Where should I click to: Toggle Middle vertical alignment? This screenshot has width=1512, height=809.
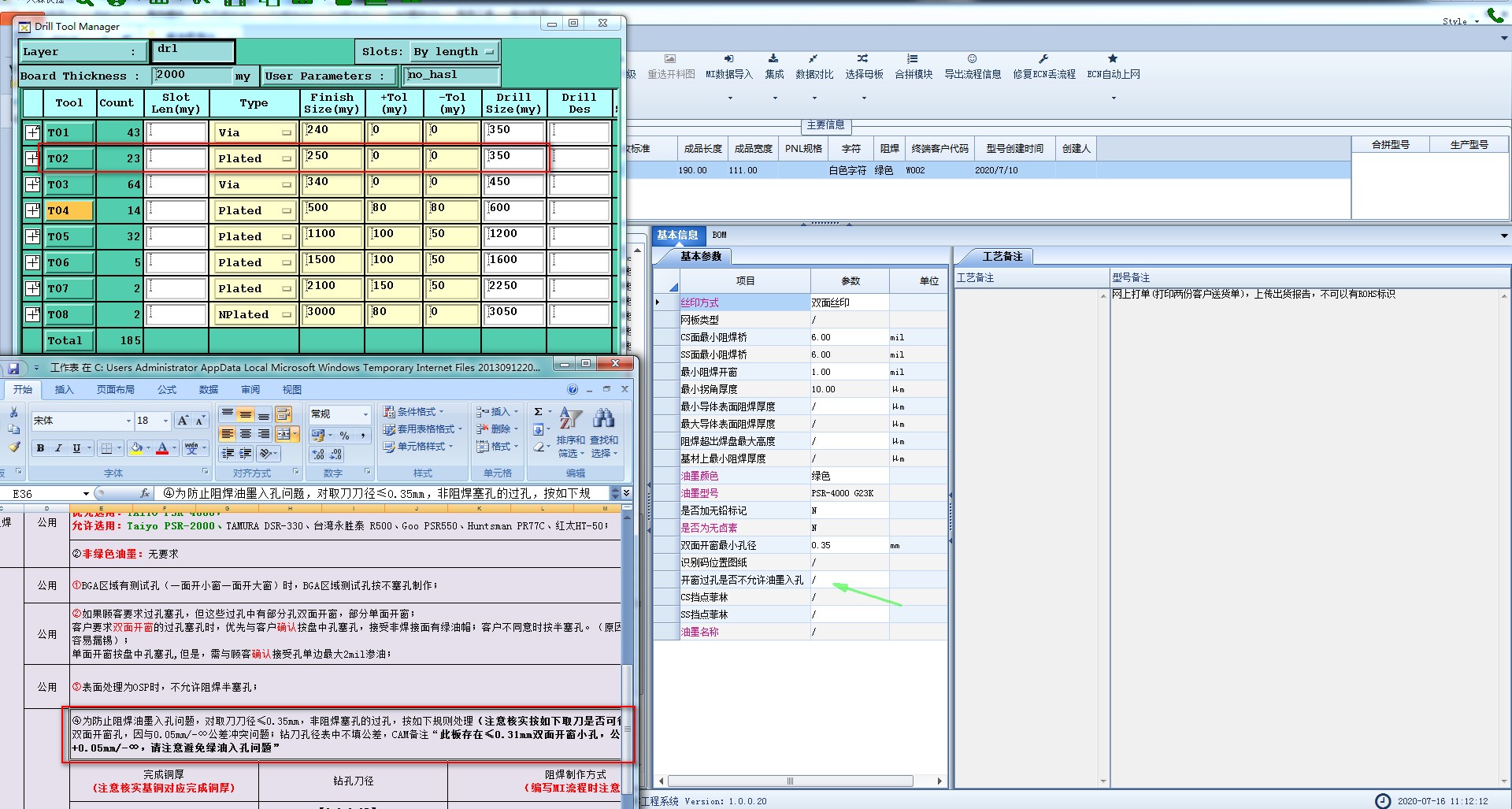pos(246,414)
